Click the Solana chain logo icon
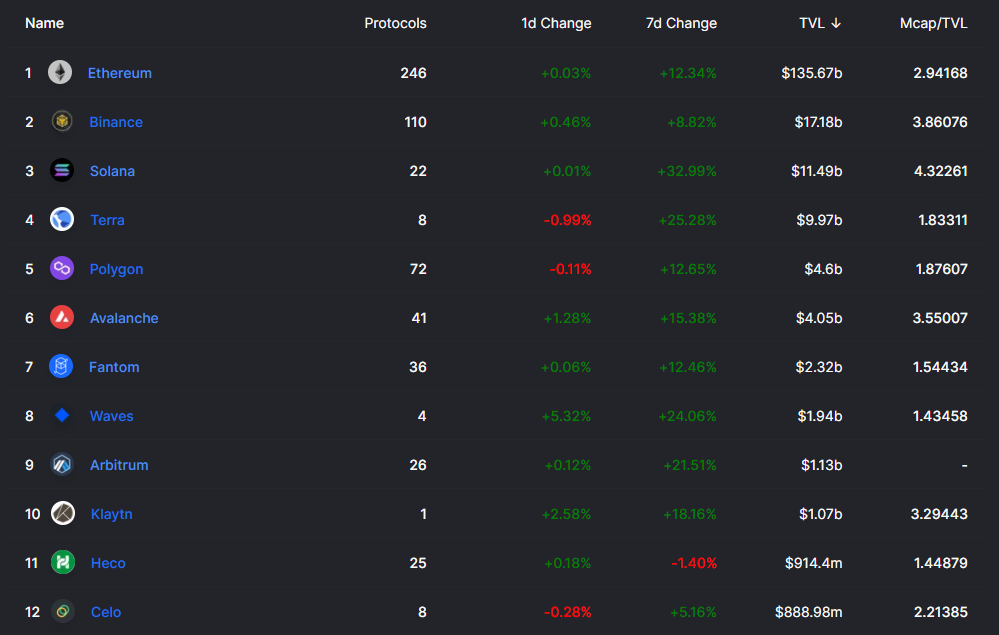This screenshot has height=635, width=999. point(62,171)
